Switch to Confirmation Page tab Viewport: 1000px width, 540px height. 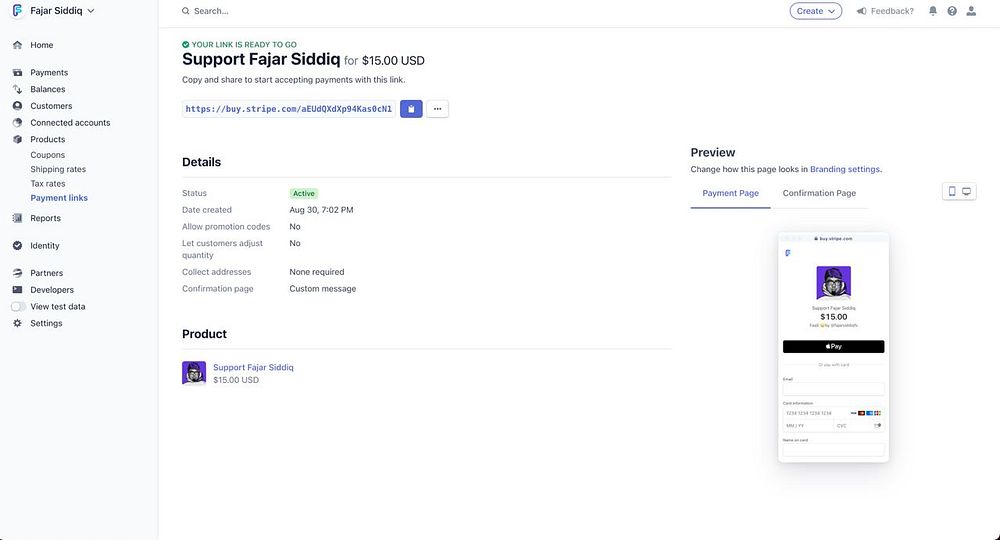tap(819, 193)
